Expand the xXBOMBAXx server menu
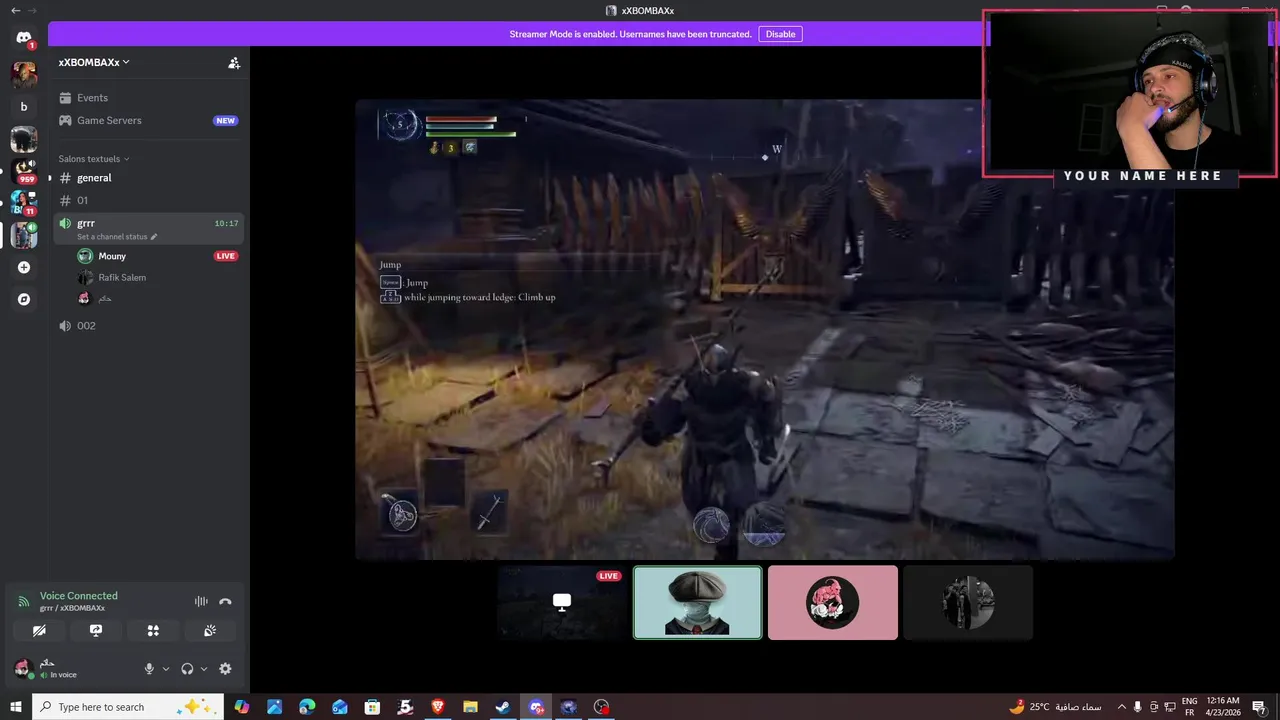The width and height of the screenshot is (1280, 720). [x=94, y=62]
